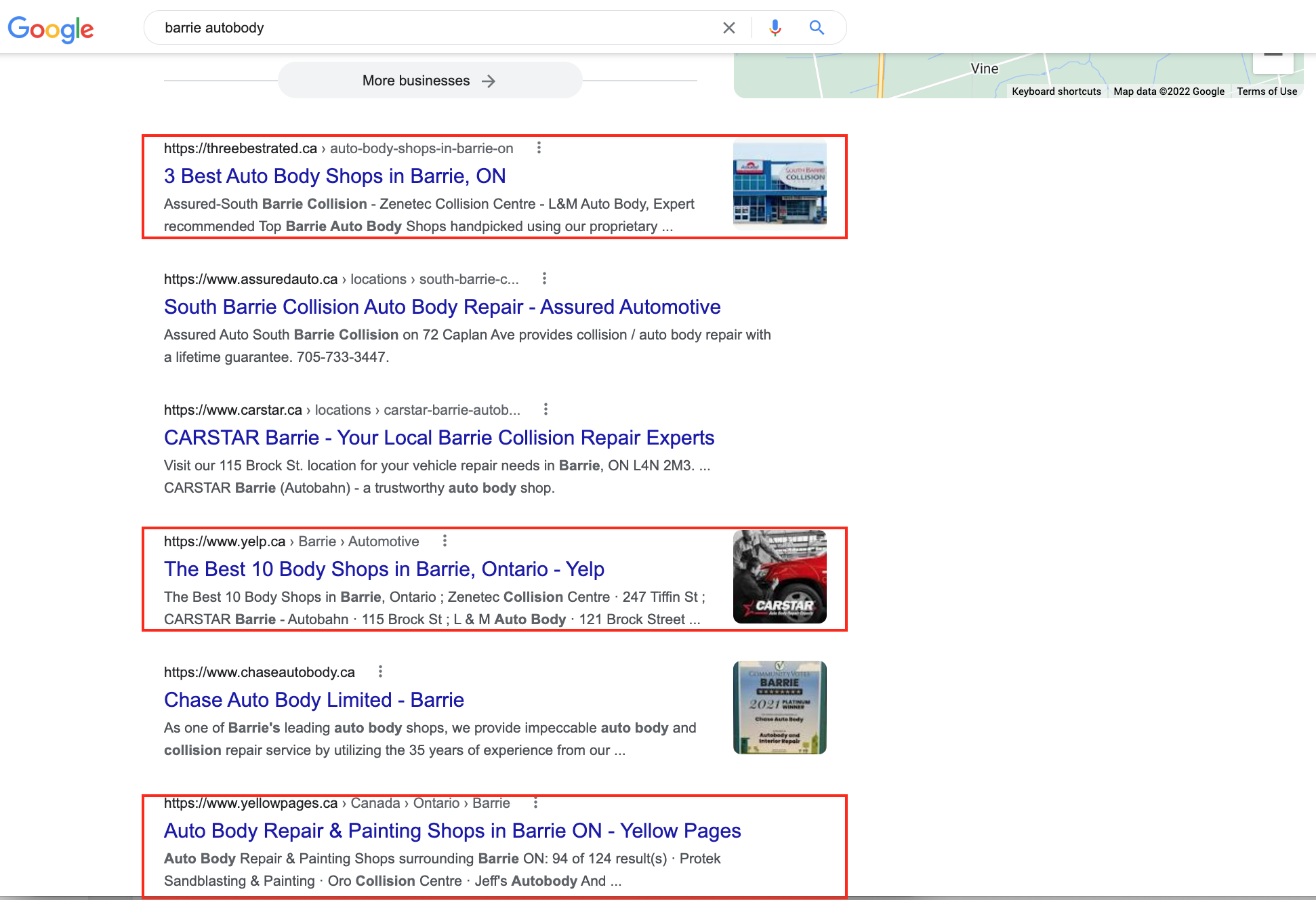Open the options menu on the Yellow Pages result

click(535, 802)
